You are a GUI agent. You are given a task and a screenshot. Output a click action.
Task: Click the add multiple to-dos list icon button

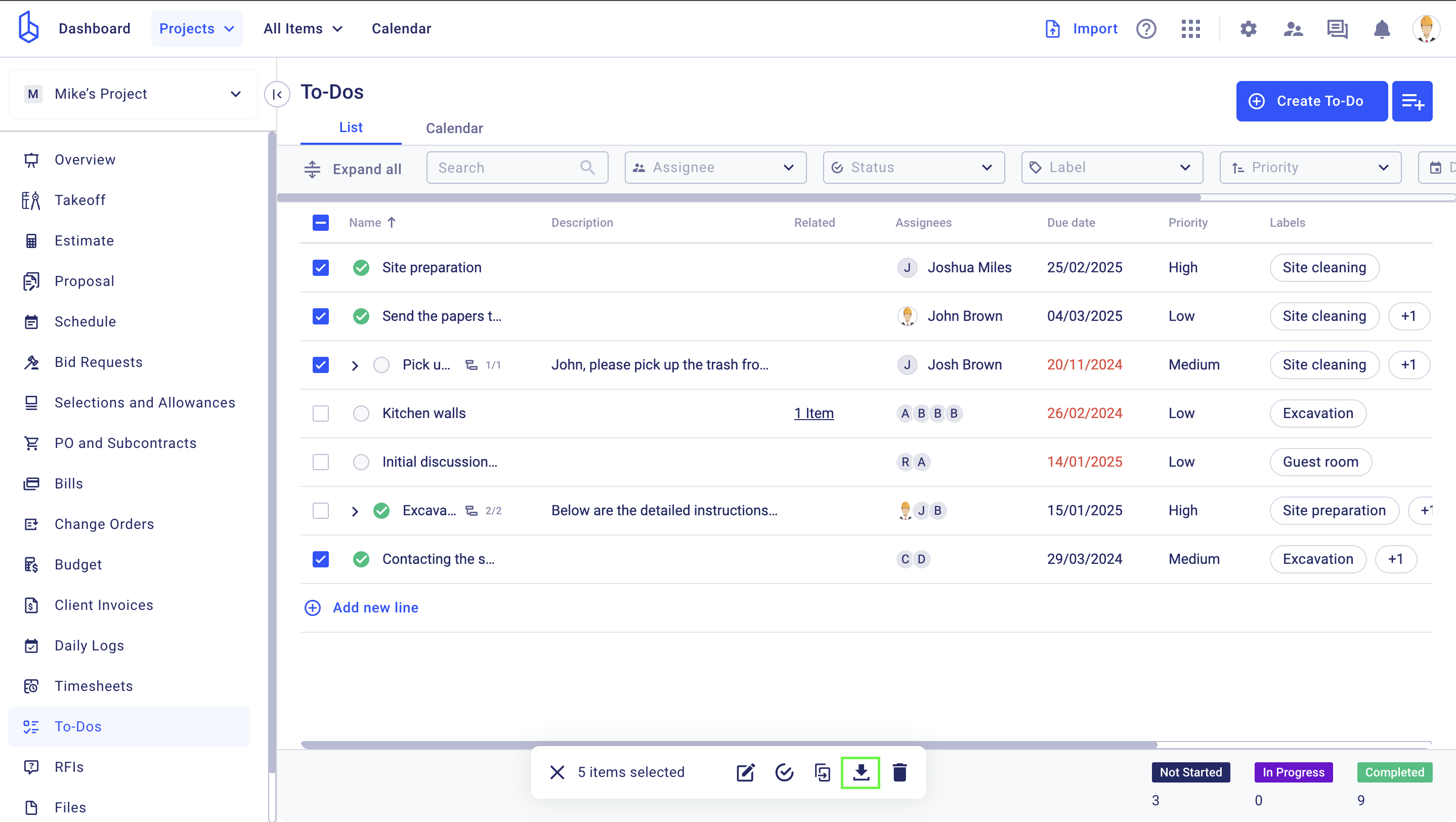coord(1412,101)
